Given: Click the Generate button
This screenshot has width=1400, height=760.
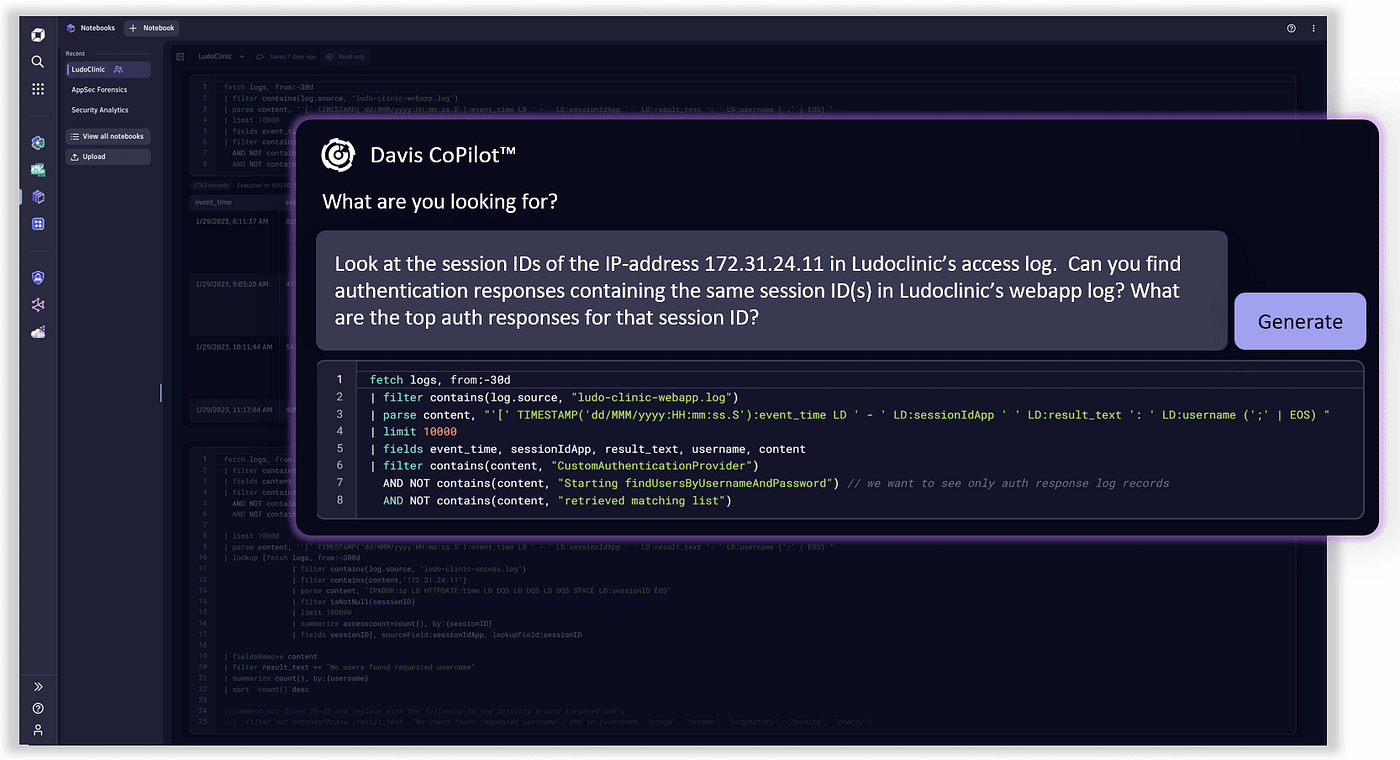Looking at the screenshot, I should (1300, 321).
